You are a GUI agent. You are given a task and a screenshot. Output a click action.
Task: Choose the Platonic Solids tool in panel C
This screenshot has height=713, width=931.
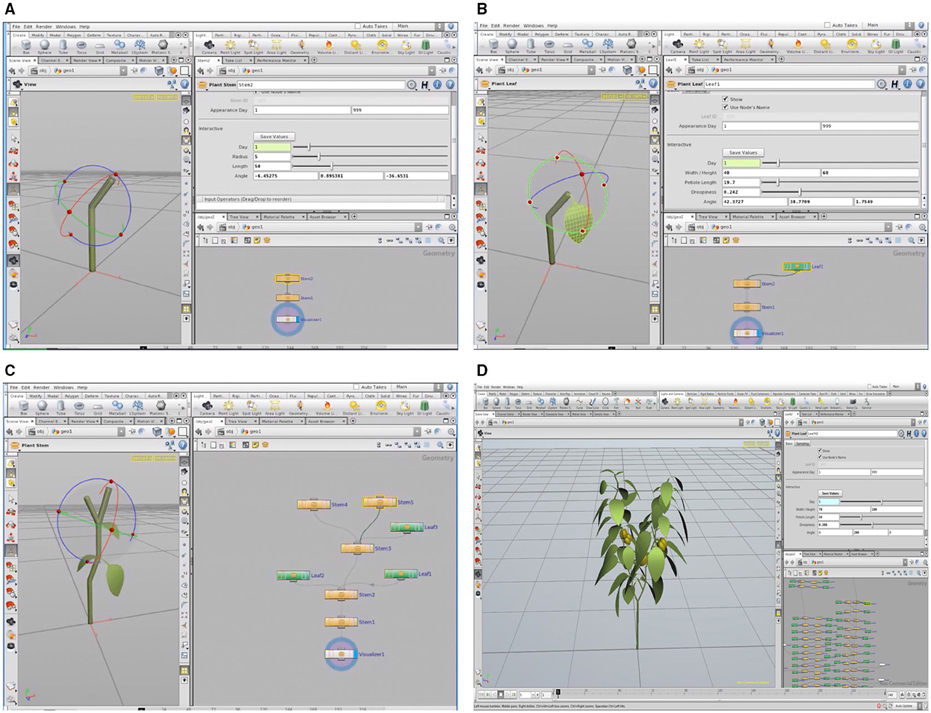(x=161, y=407)
